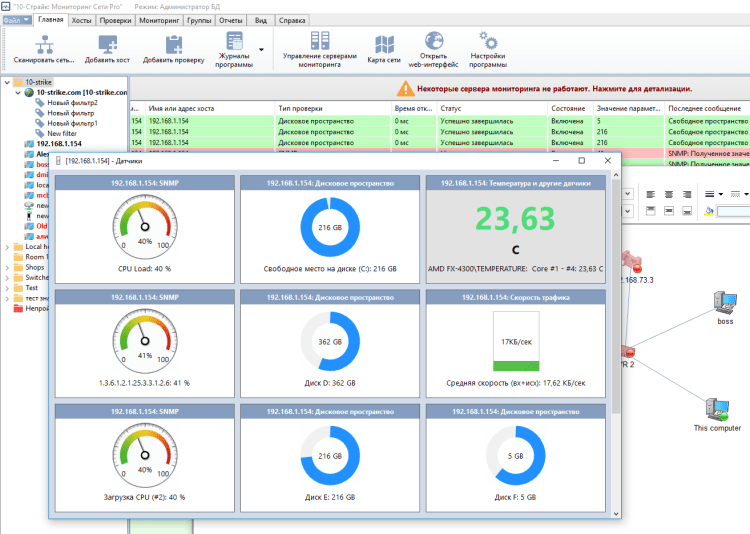Click Открыть web-интерфейс globe icon
Screen dimensions: 750x534
pyautogui.click(x=434, y=41)
